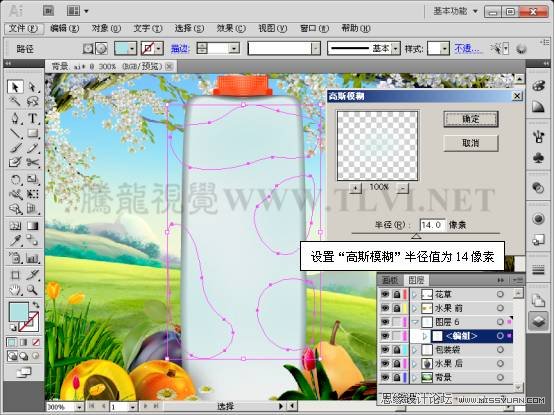The width and height of the screenshot is (555, 415).
Task: Open the fill color dropdown in control bar
Action: click(132, 49)
